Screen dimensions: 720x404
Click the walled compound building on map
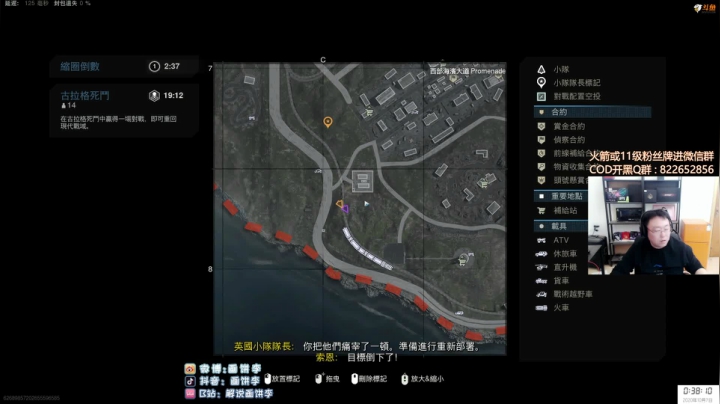(362, 181)
